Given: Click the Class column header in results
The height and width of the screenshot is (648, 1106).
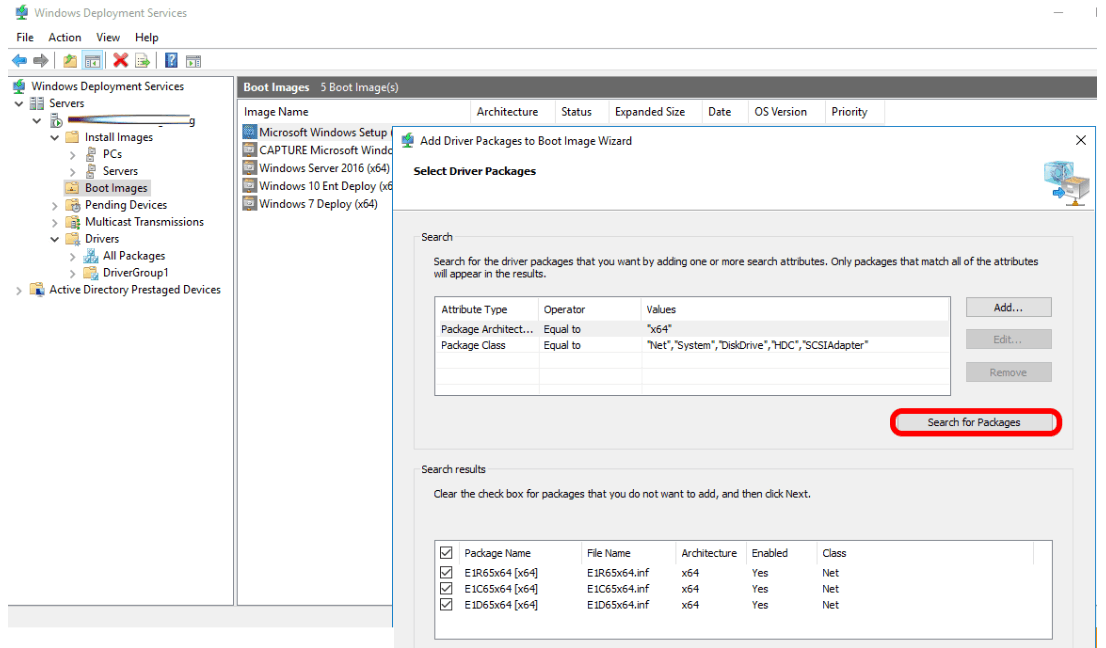Looking at the screenshot, I should pyautogui.click(x=924, y=553).
